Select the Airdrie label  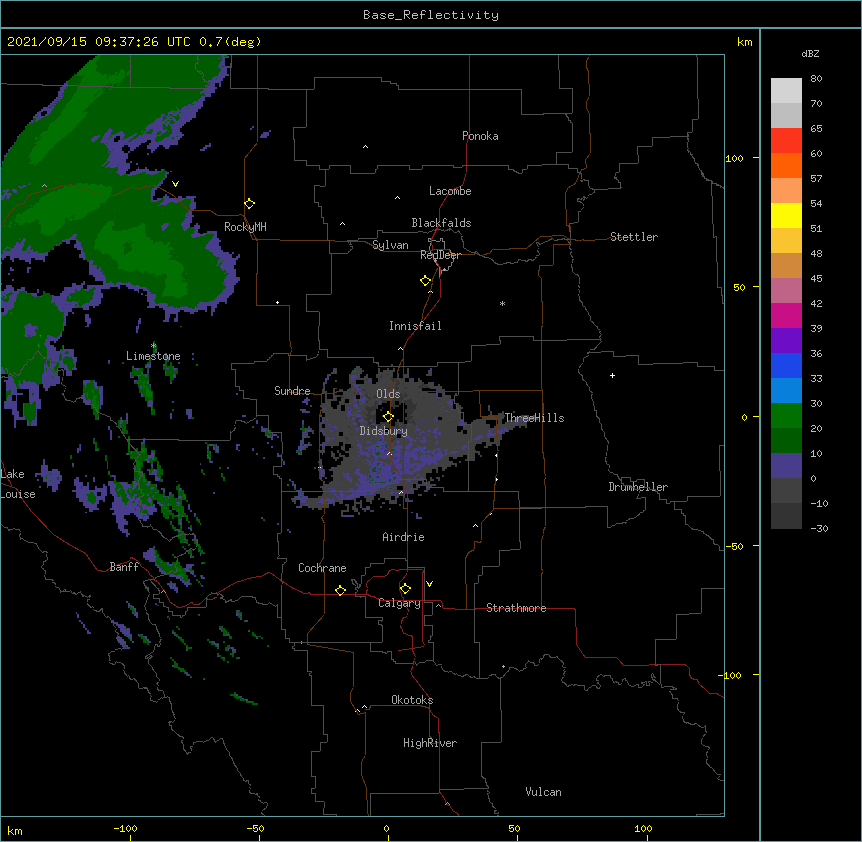[x=404, y=537]
